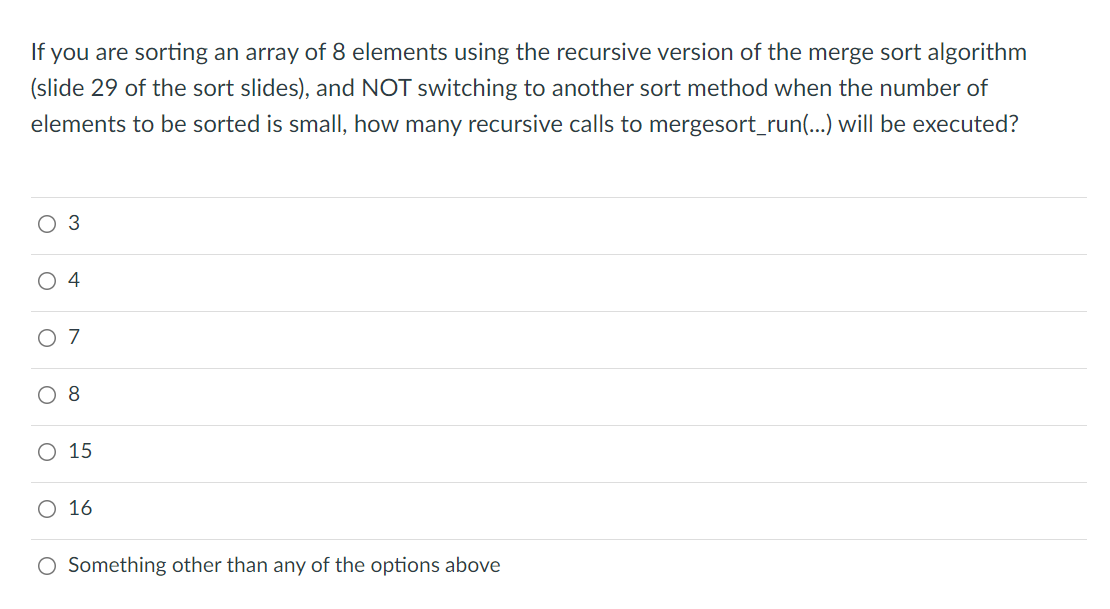Click the answer label text '4'
The width and height of the screenshot is (1110, 609).
(x=74, y=280)
